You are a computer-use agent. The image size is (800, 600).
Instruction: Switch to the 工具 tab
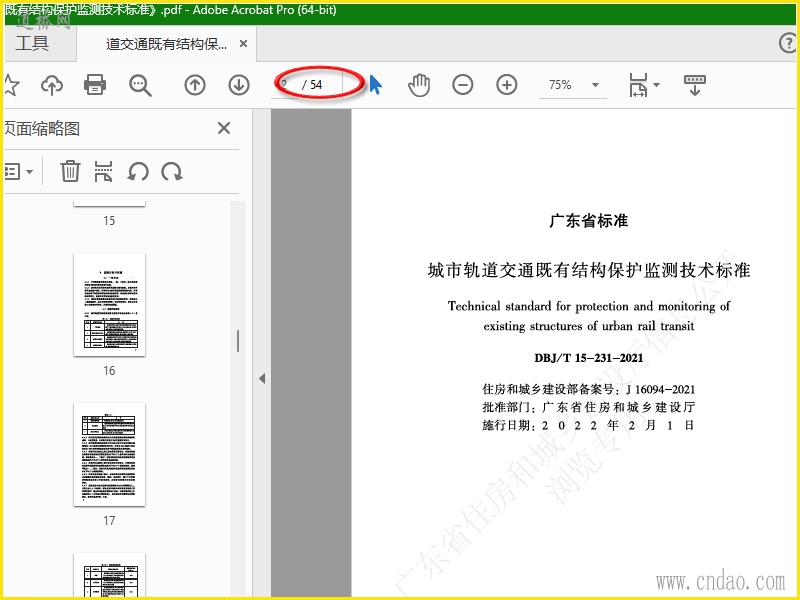(32, 43)
